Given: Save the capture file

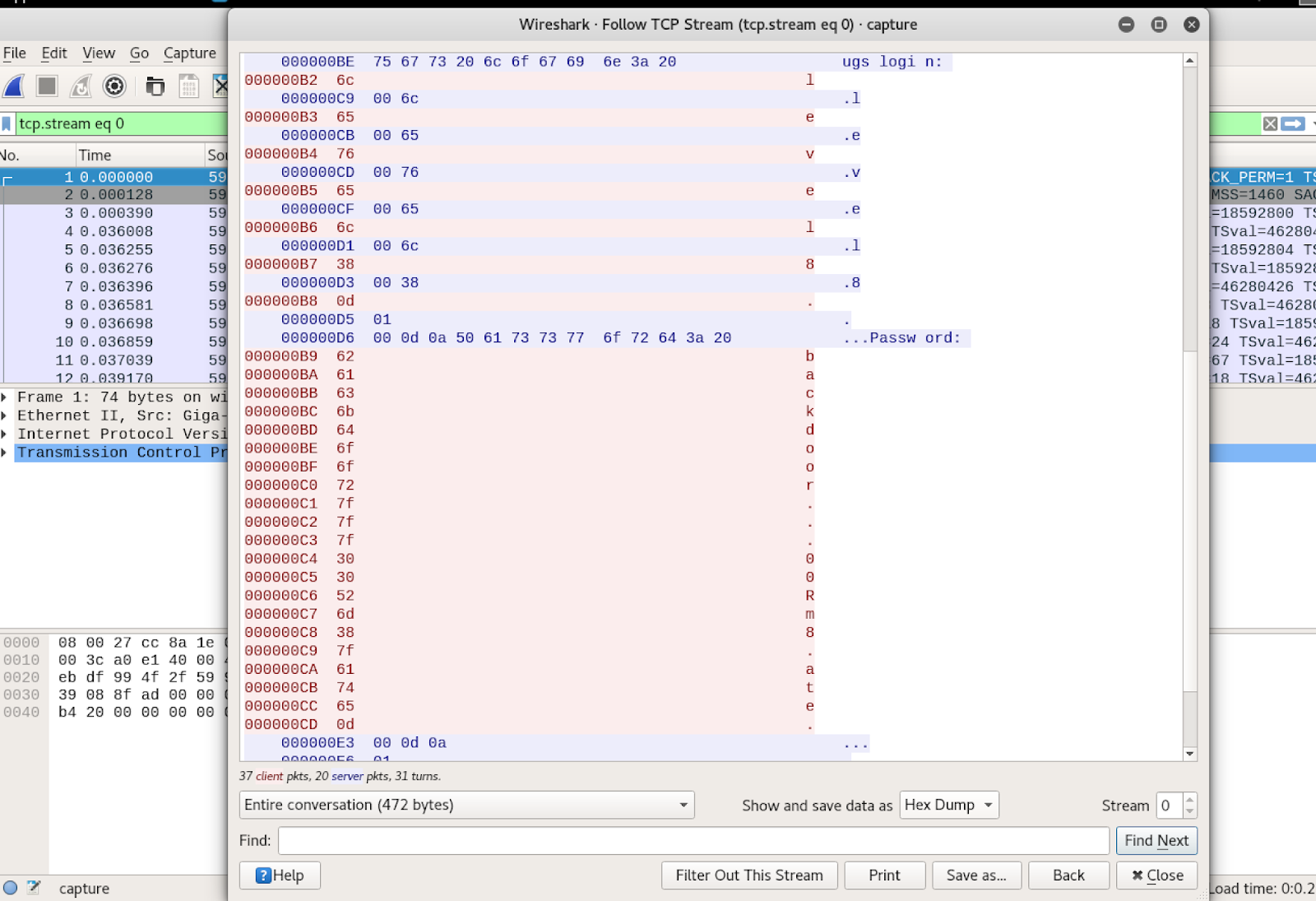Looking at the screenshot, I should pos(188,86).
